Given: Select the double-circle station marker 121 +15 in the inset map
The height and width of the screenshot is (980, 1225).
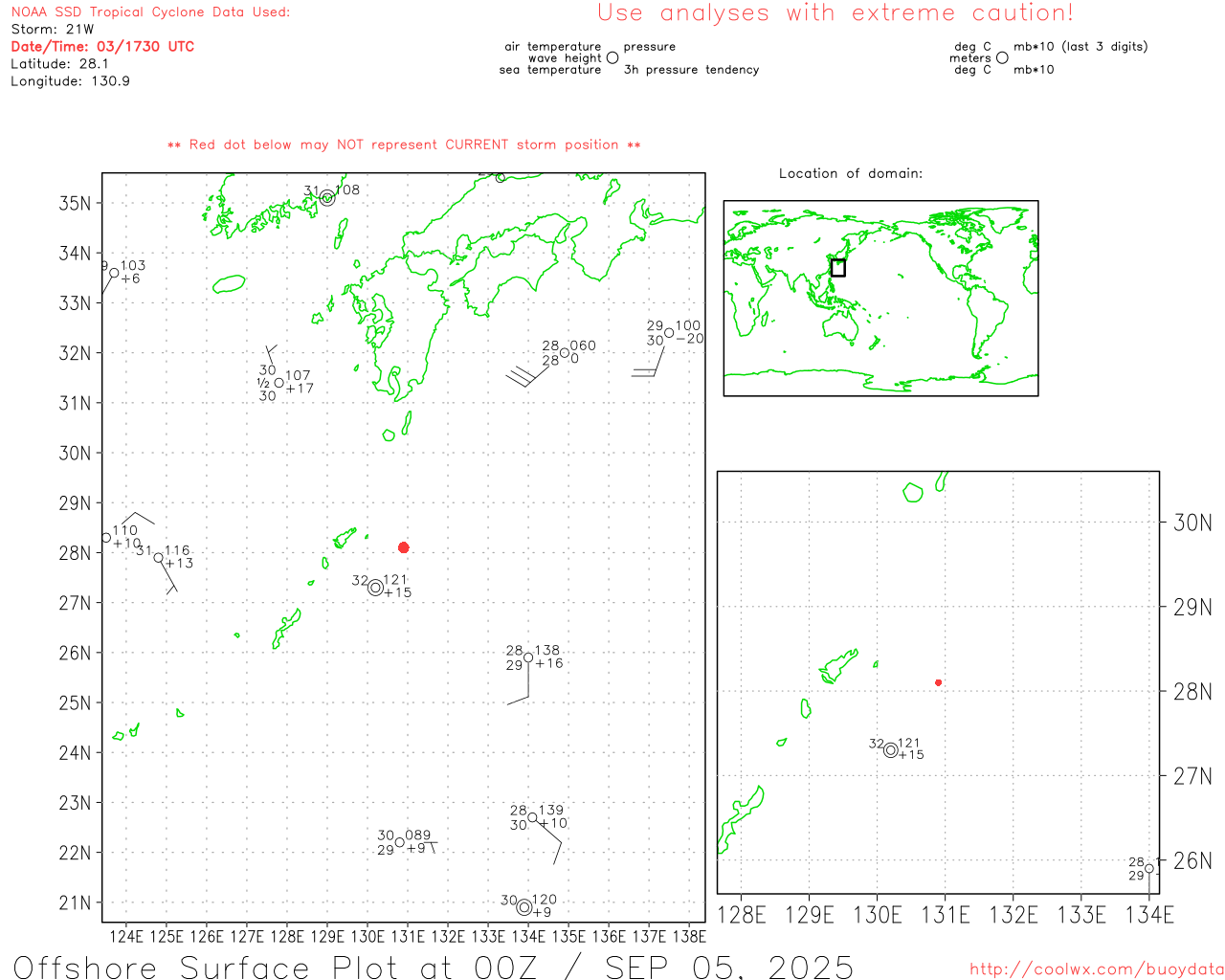Looking at the screenshot, I should coord(891,750).
